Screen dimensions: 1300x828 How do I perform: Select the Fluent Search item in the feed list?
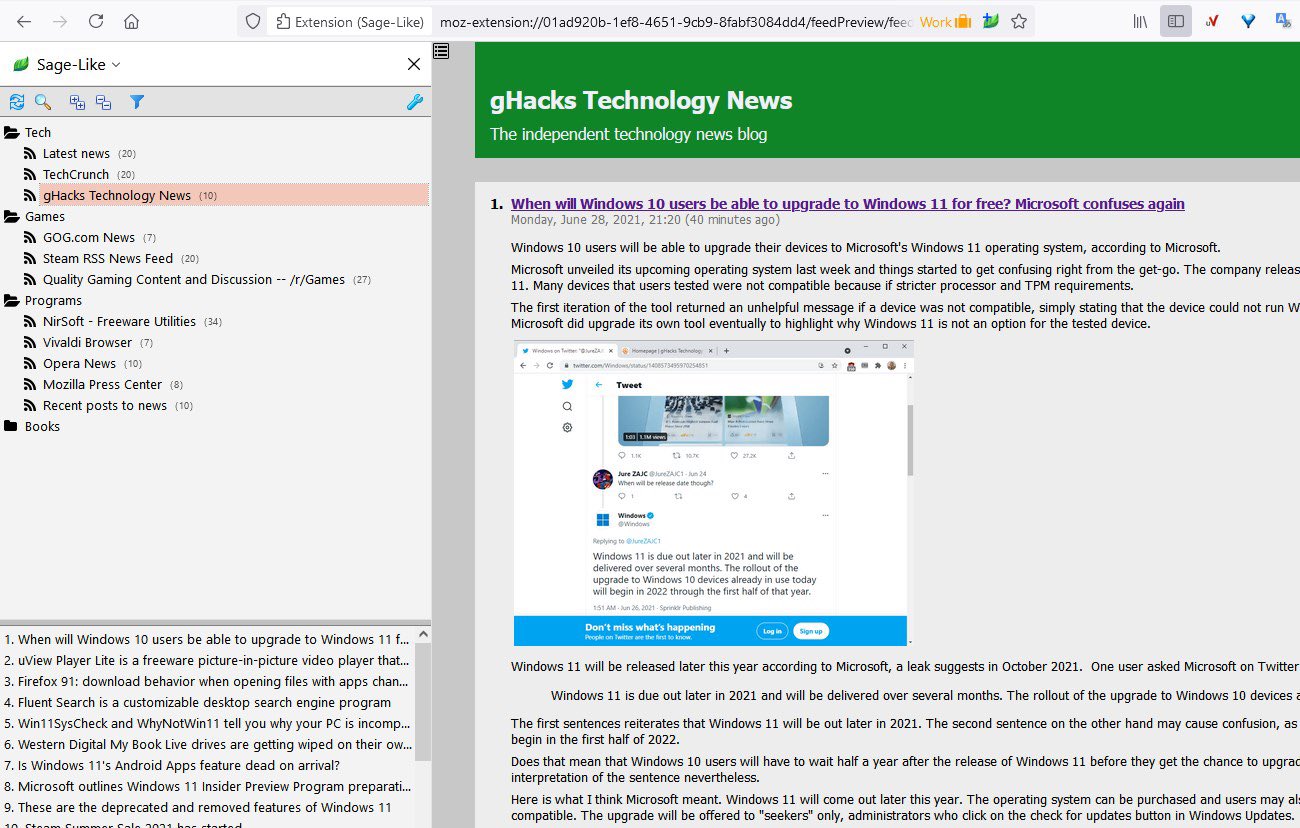pos(207,702)
